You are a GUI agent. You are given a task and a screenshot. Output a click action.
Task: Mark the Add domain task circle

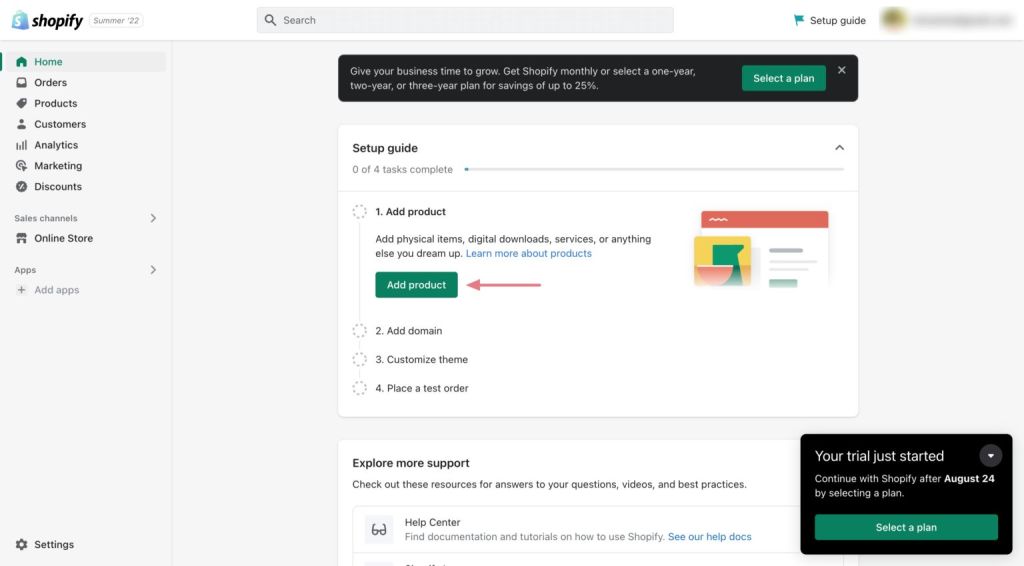[360, 331]
